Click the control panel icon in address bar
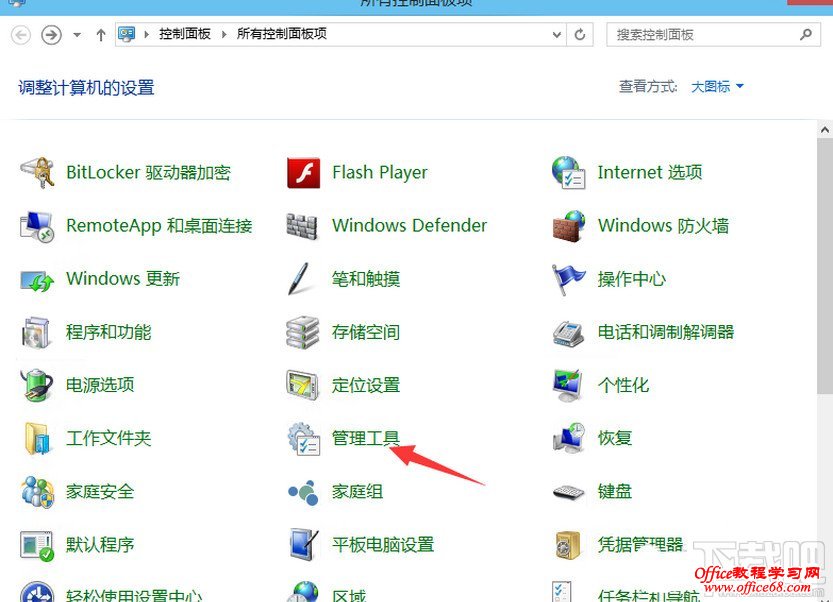Image resolution: width=833 pixels, height=602 pixels. tap(126, 34)
